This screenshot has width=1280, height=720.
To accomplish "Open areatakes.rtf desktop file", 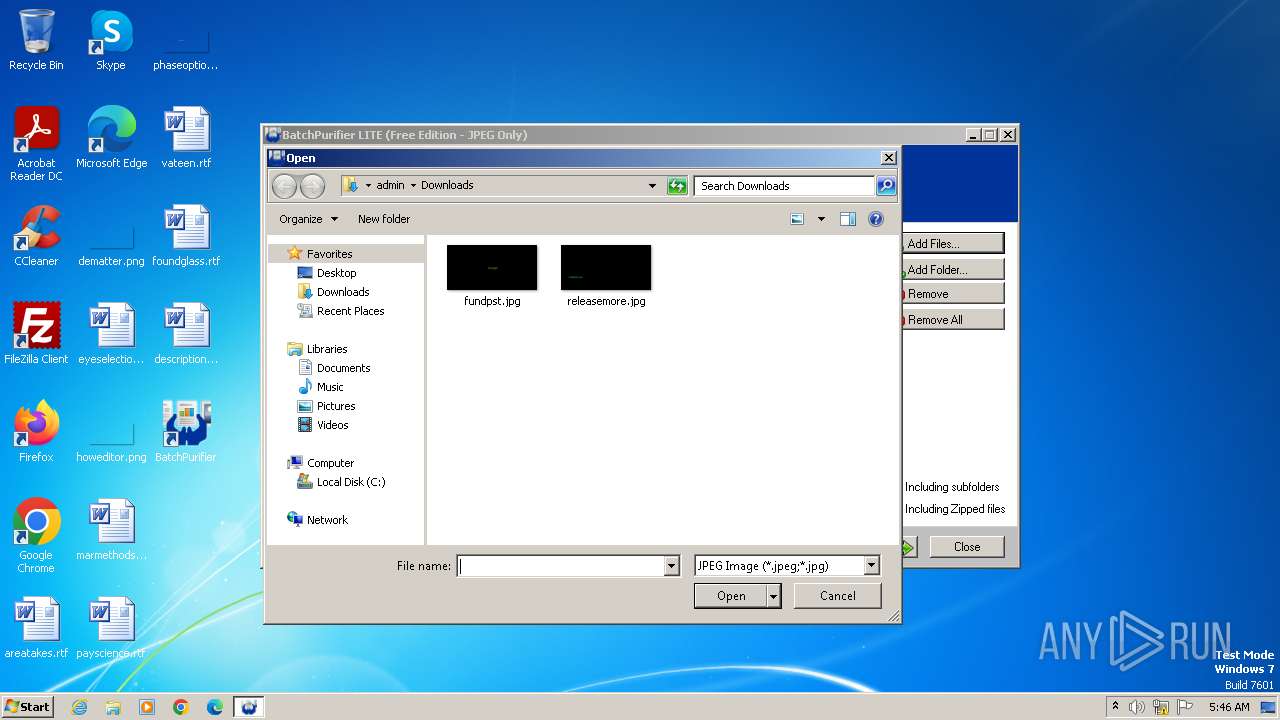I will pos(36,628).
